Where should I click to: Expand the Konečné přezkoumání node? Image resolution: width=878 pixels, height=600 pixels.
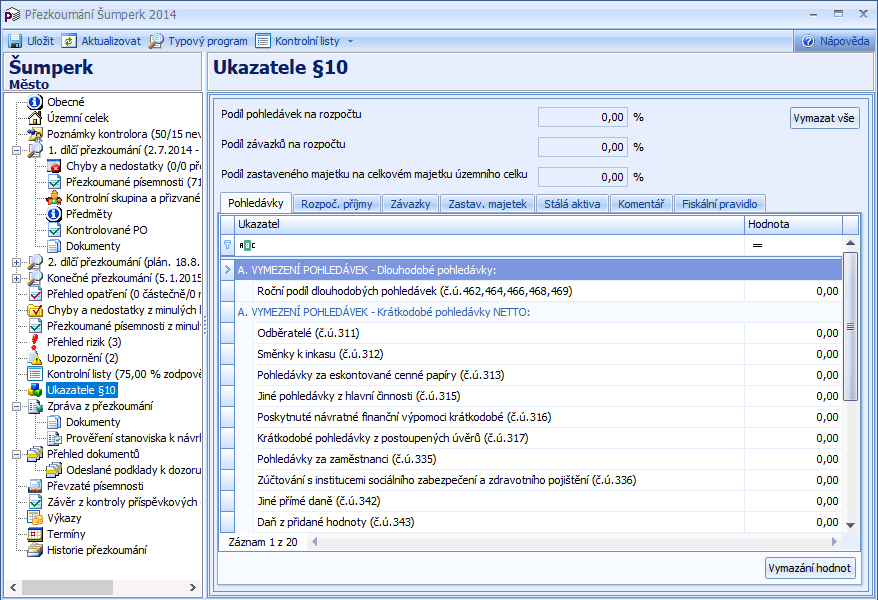click(x=16, y=278)
